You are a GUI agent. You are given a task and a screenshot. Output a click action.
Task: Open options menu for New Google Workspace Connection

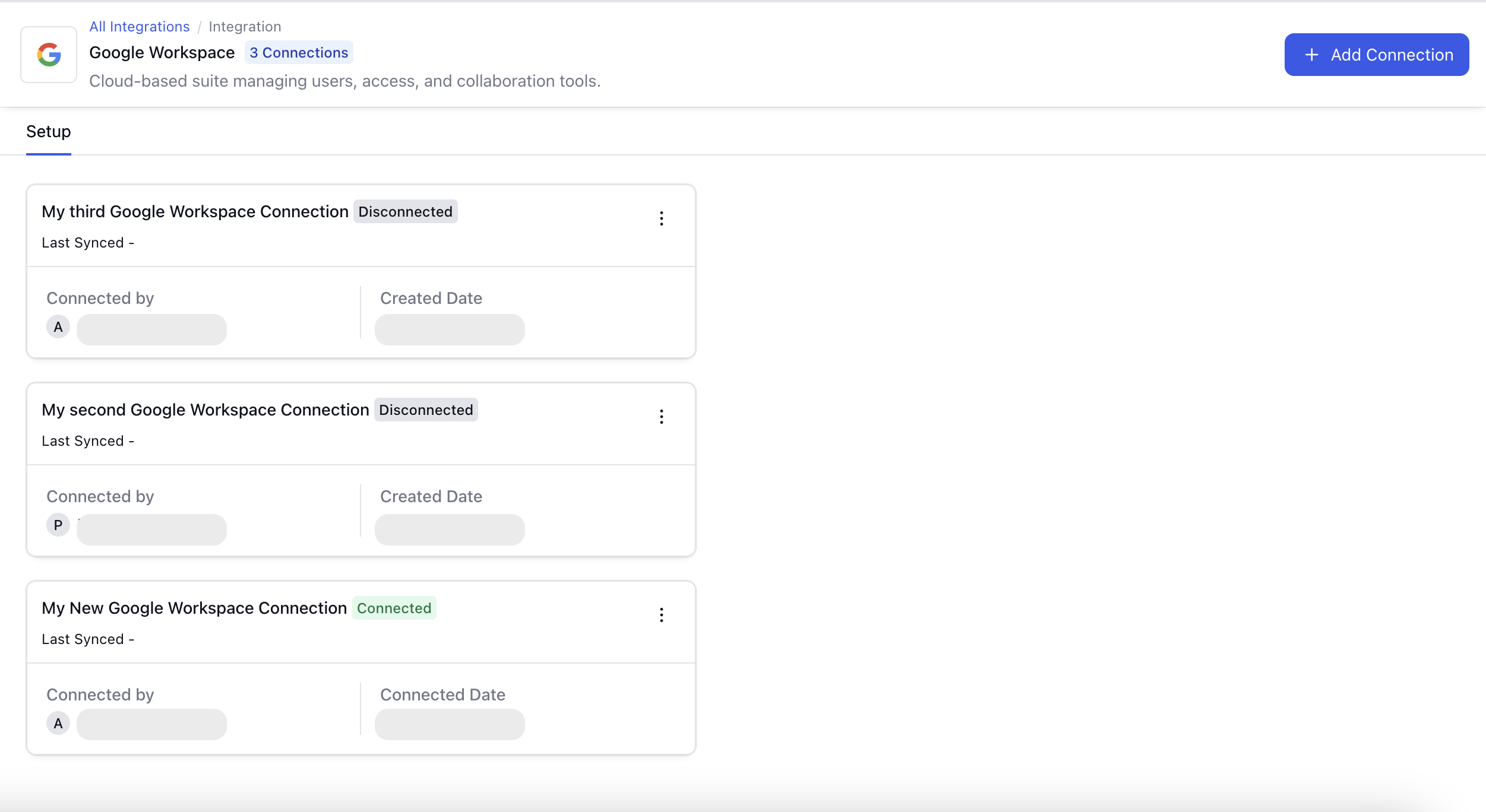pyautogui.click(x=661, y=615)
